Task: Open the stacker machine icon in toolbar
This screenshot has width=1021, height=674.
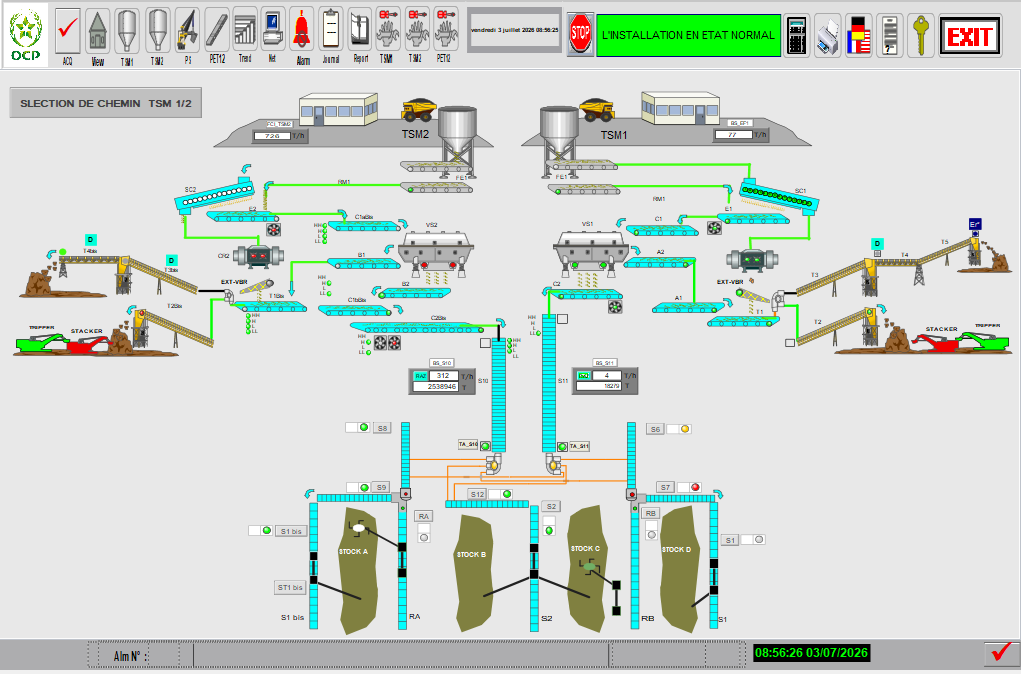Action: pos(188,31)
